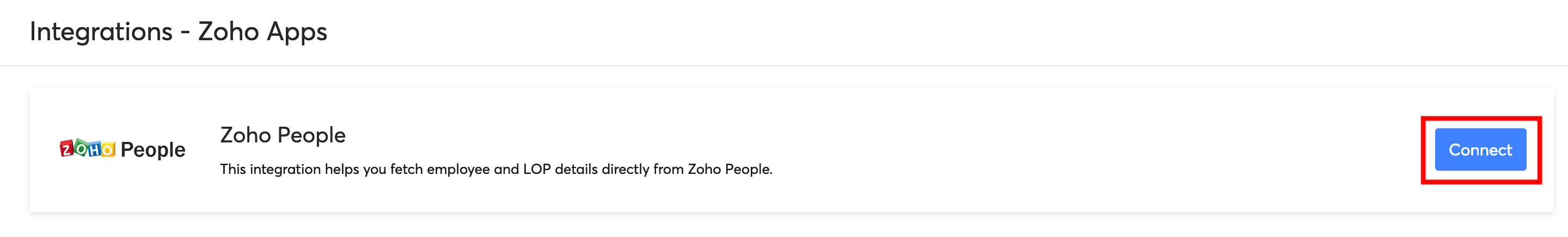This screenshot has height=237, width=1568.
Task: Click the integration description sentence
Action: pyautogui.click(x=495, y=169)
